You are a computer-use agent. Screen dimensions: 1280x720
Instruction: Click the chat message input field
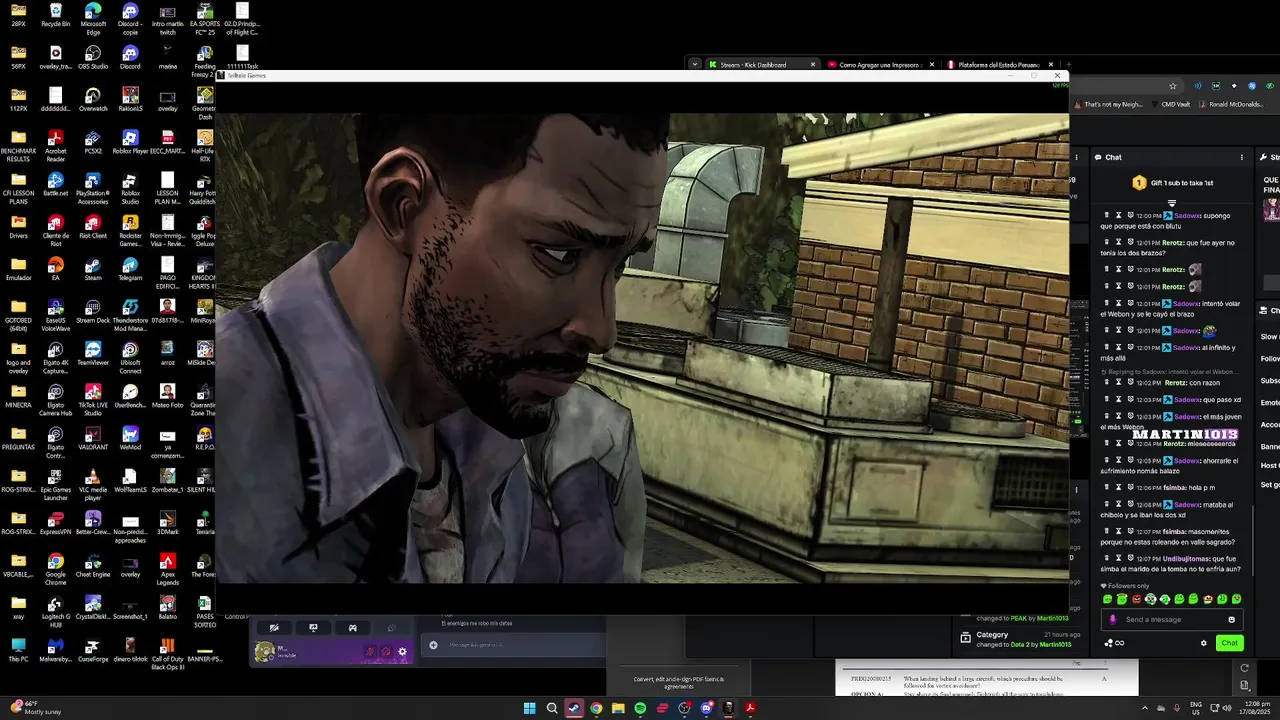1172,619
